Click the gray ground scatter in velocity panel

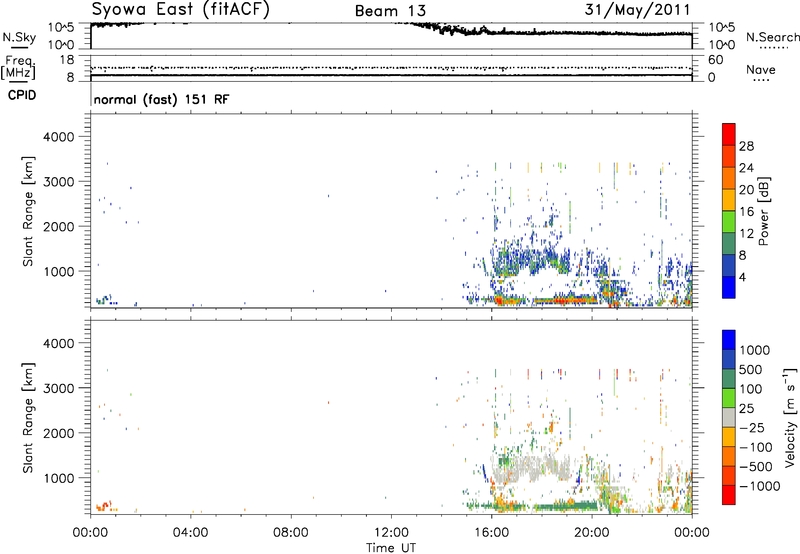531,467
